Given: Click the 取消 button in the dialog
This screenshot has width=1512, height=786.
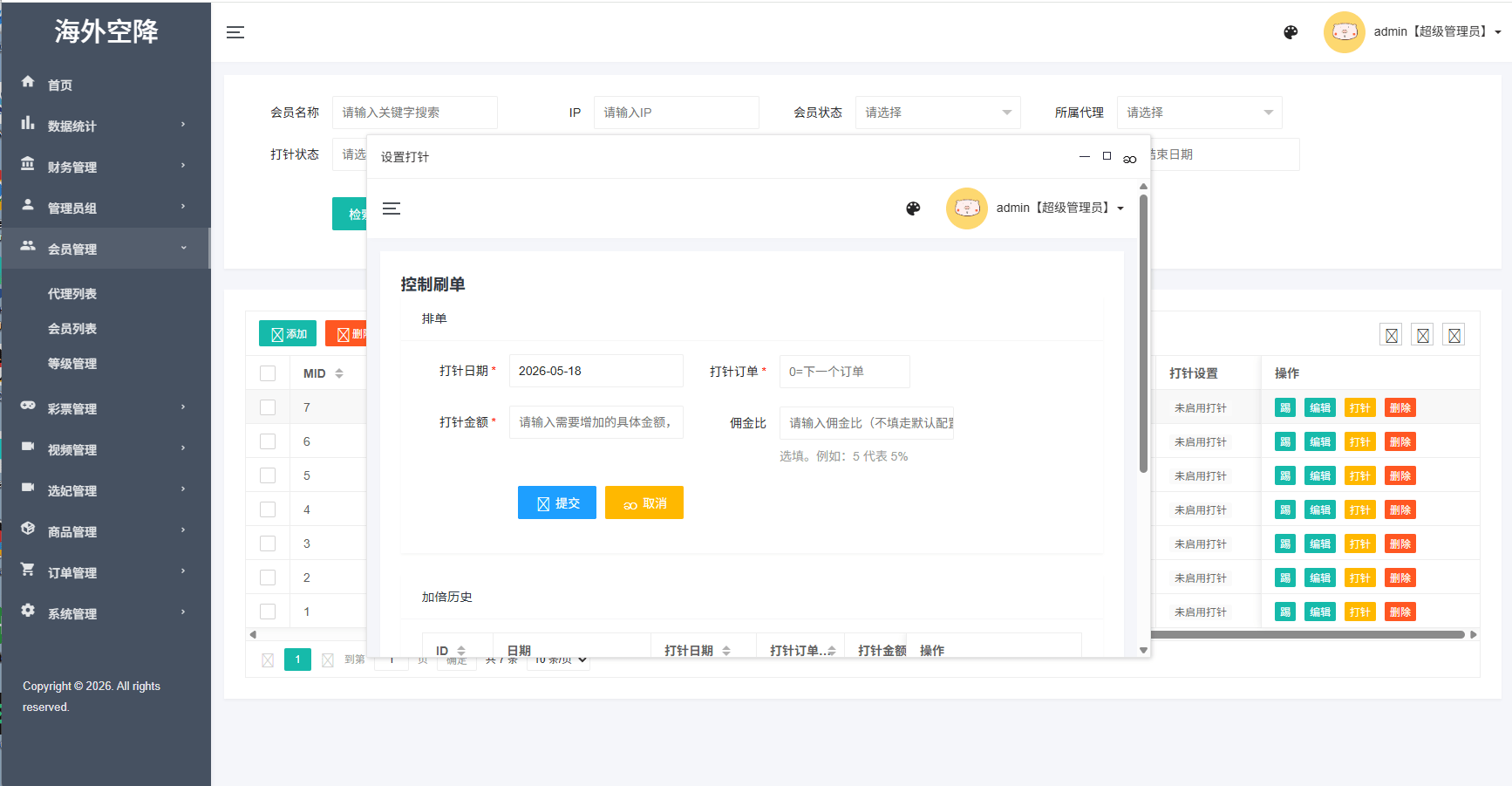Looking at the screenshot, I should pyautogui.click(x=644, y=502).
